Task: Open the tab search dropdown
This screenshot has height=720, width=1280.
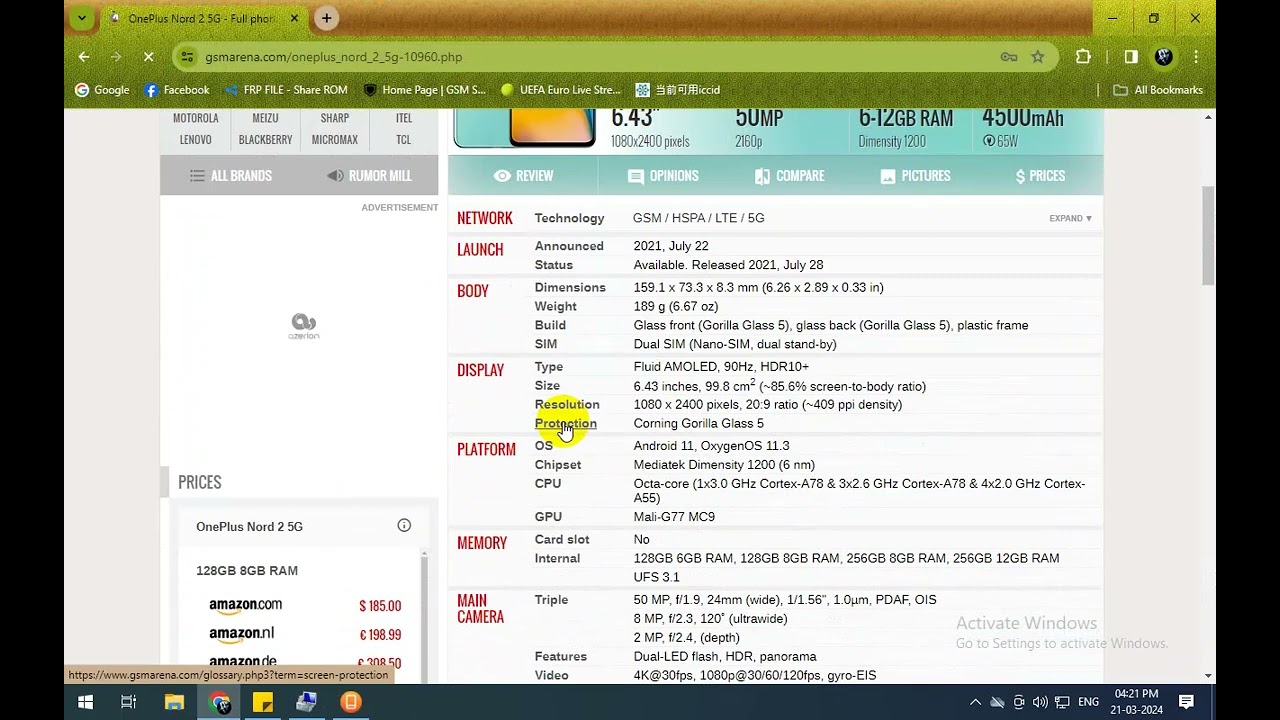Action: click(82, 18)
